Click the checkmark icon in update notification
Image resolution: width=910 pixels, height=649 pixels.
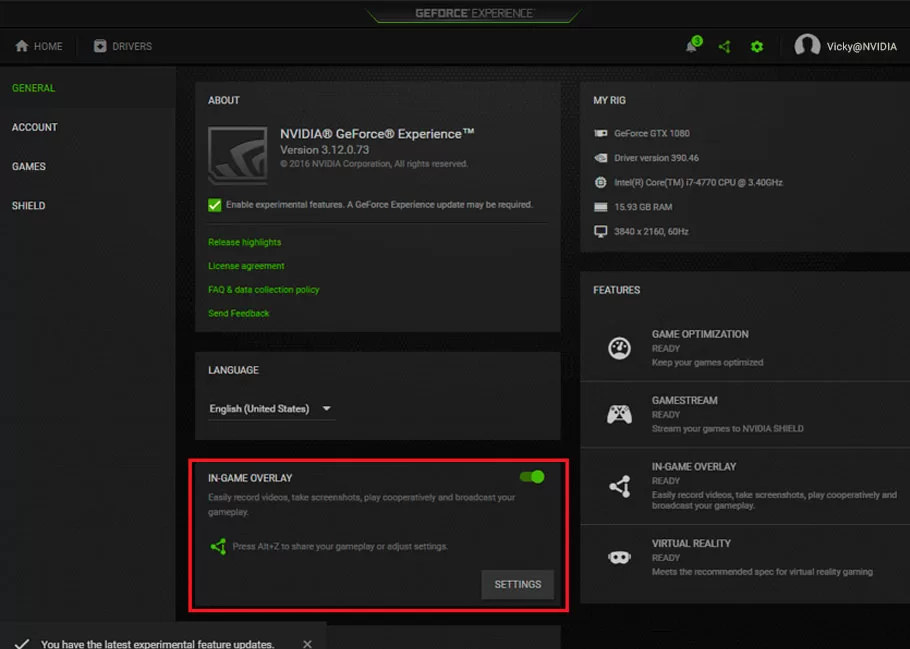[x=21, y=643]
